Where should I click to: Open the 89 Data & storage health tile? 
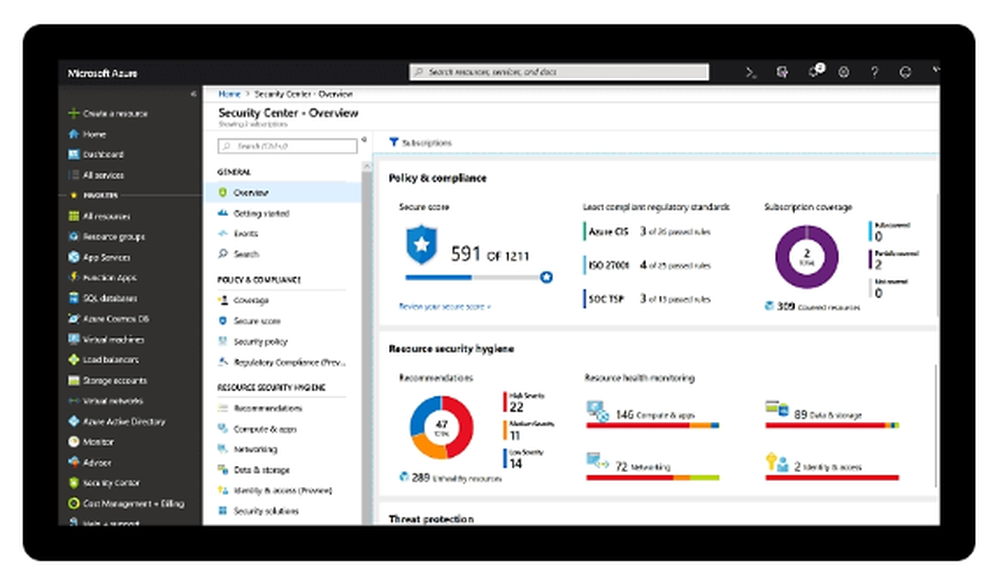click(832, 415)
